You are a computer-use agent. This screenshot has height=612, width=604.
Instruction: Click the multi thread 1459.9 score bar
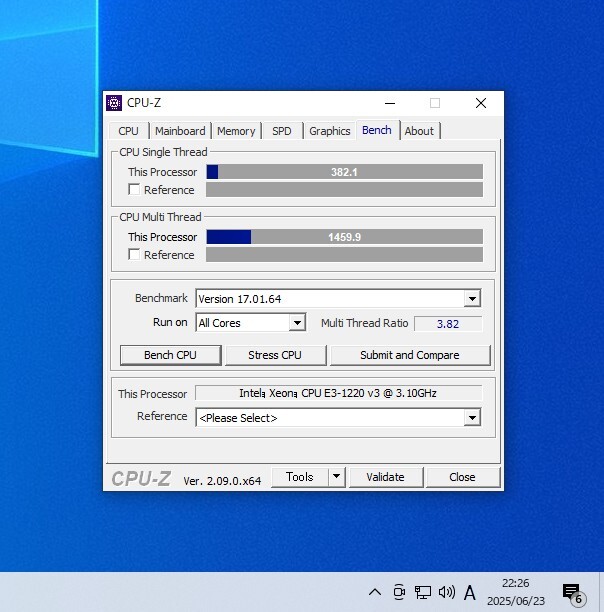click(345, 237)
